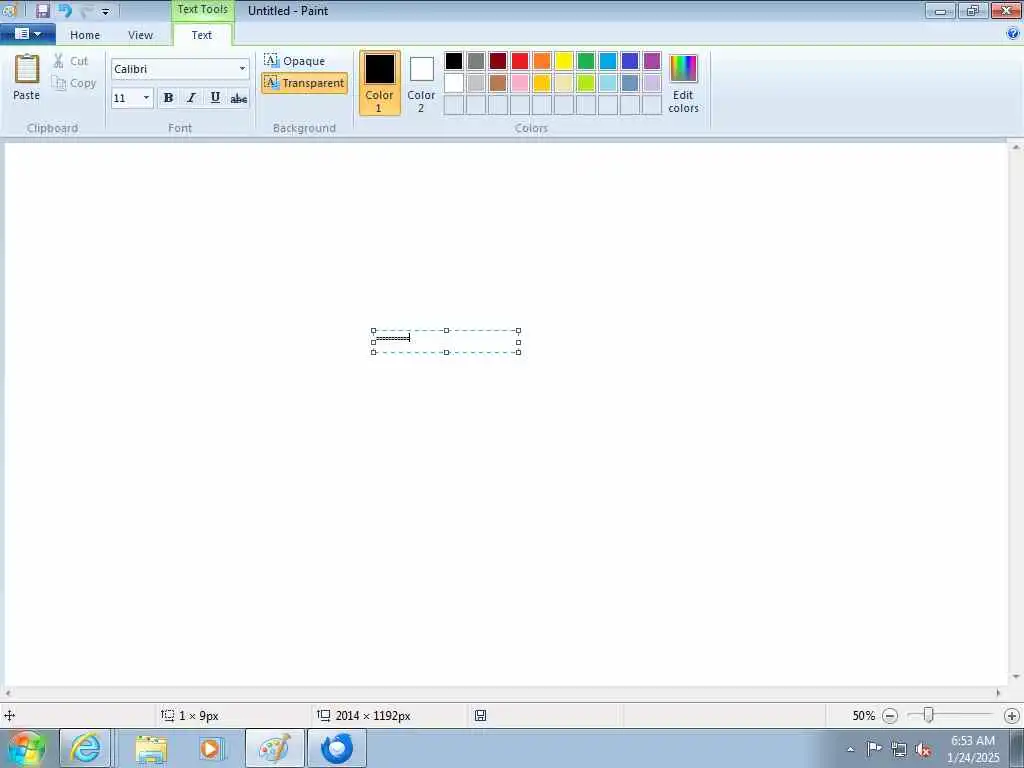
Task: Click the Copy icon
Action: coord(59,83)
